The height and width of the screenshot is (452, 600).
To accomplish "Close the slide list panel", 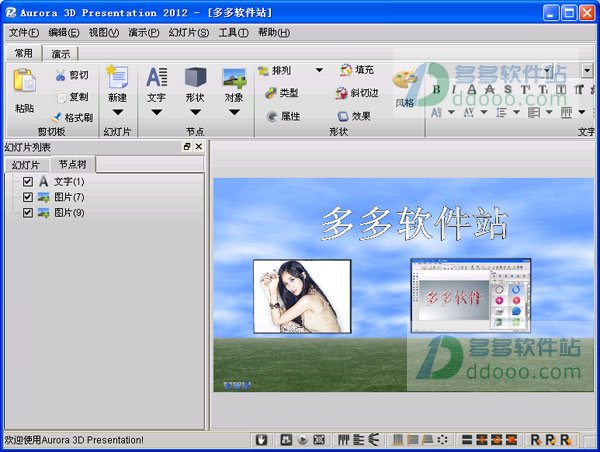I will coord(199,147).
